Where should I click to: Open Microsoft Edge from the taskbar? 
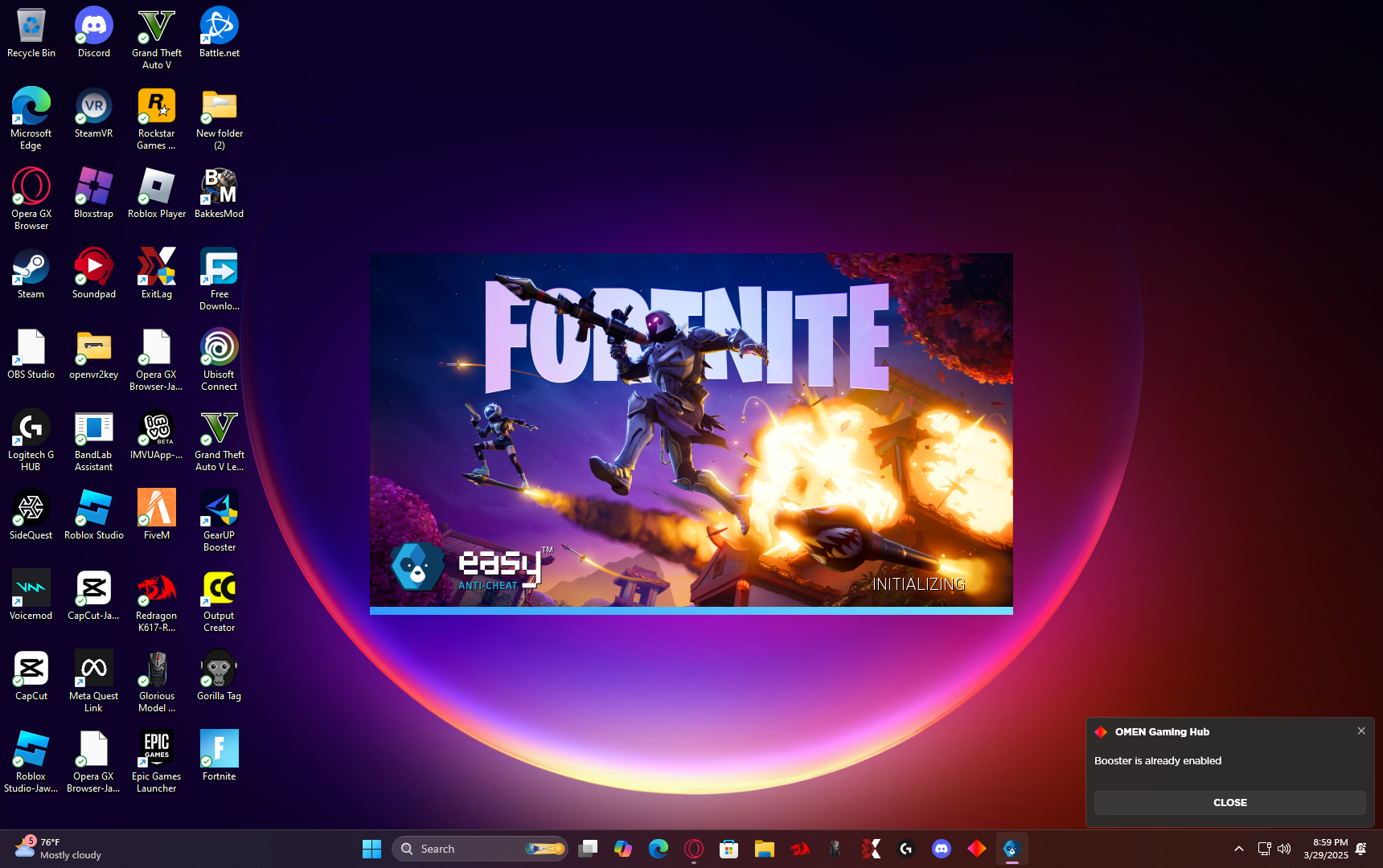(x=659, y=849)
